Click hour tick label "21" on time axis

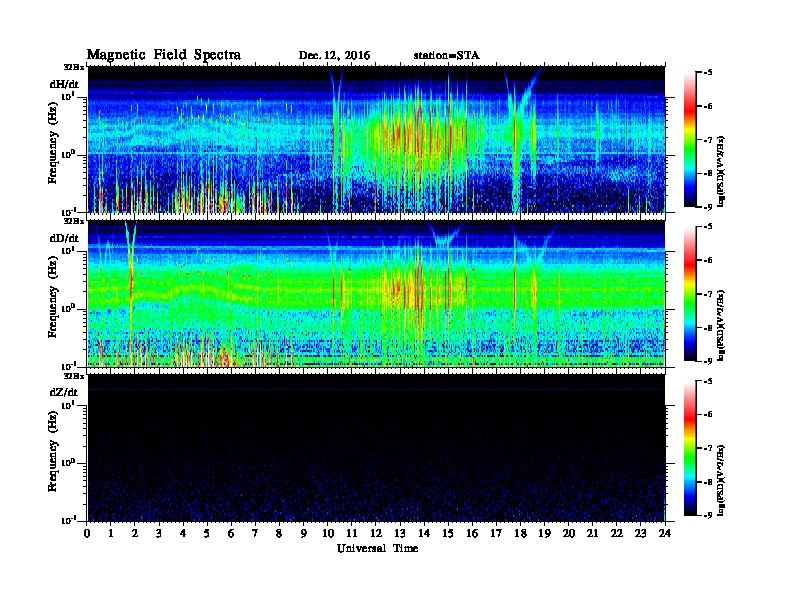point(592,533)
